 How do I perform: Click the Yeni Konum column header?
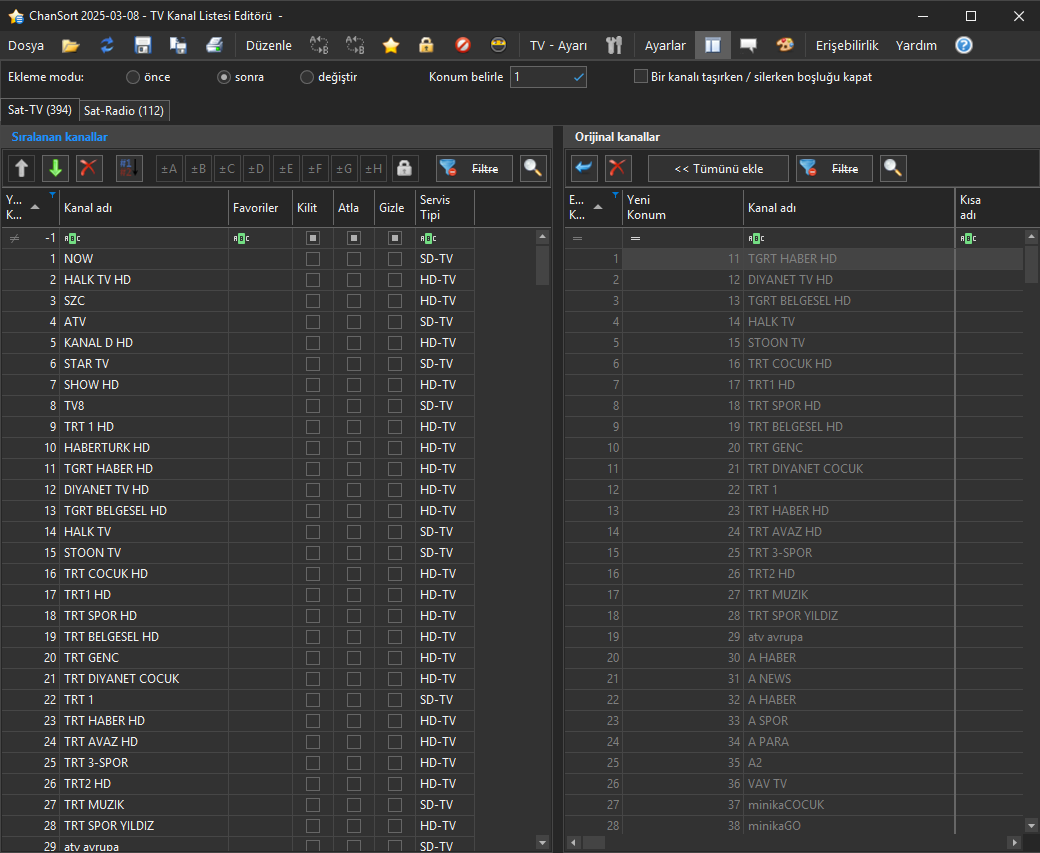(683, 207)
